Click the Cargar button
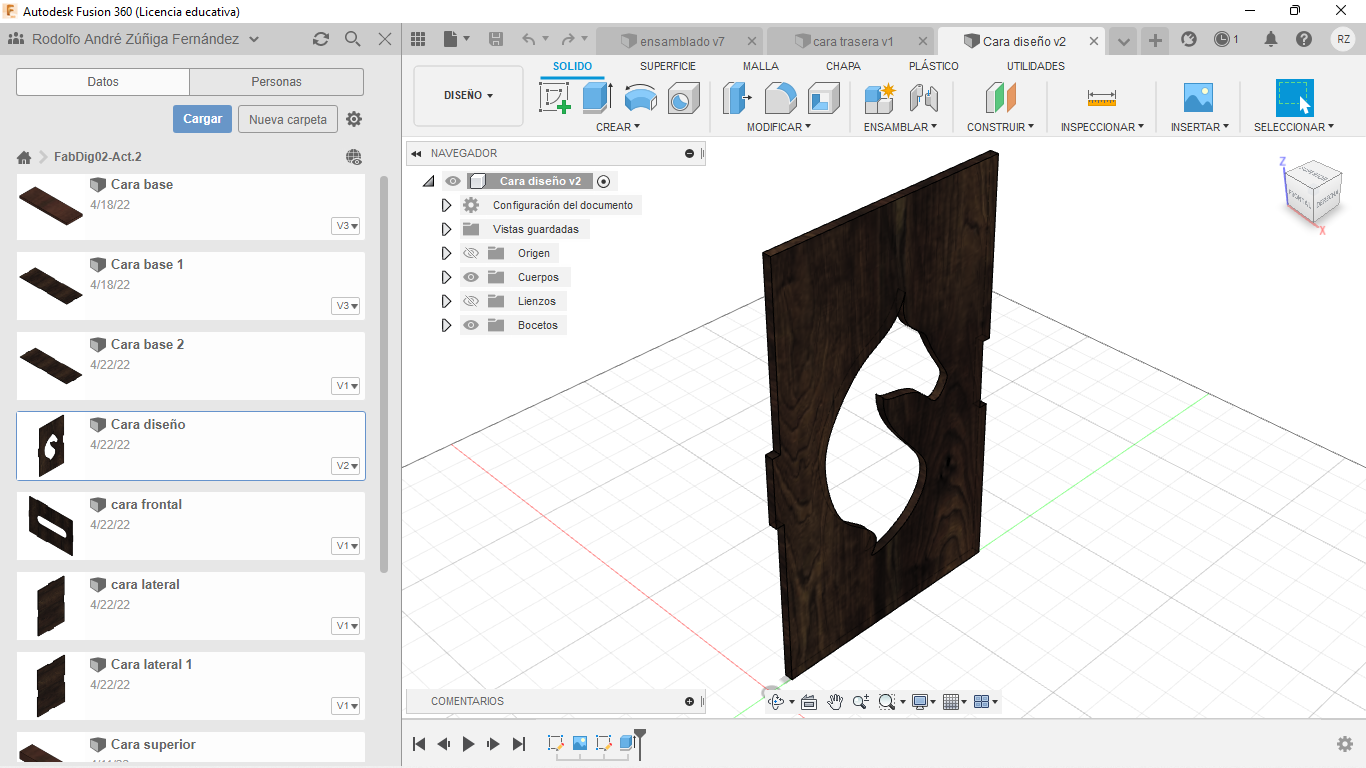The height and width of the screenshot is (768, 1366). tap(202, 119)
